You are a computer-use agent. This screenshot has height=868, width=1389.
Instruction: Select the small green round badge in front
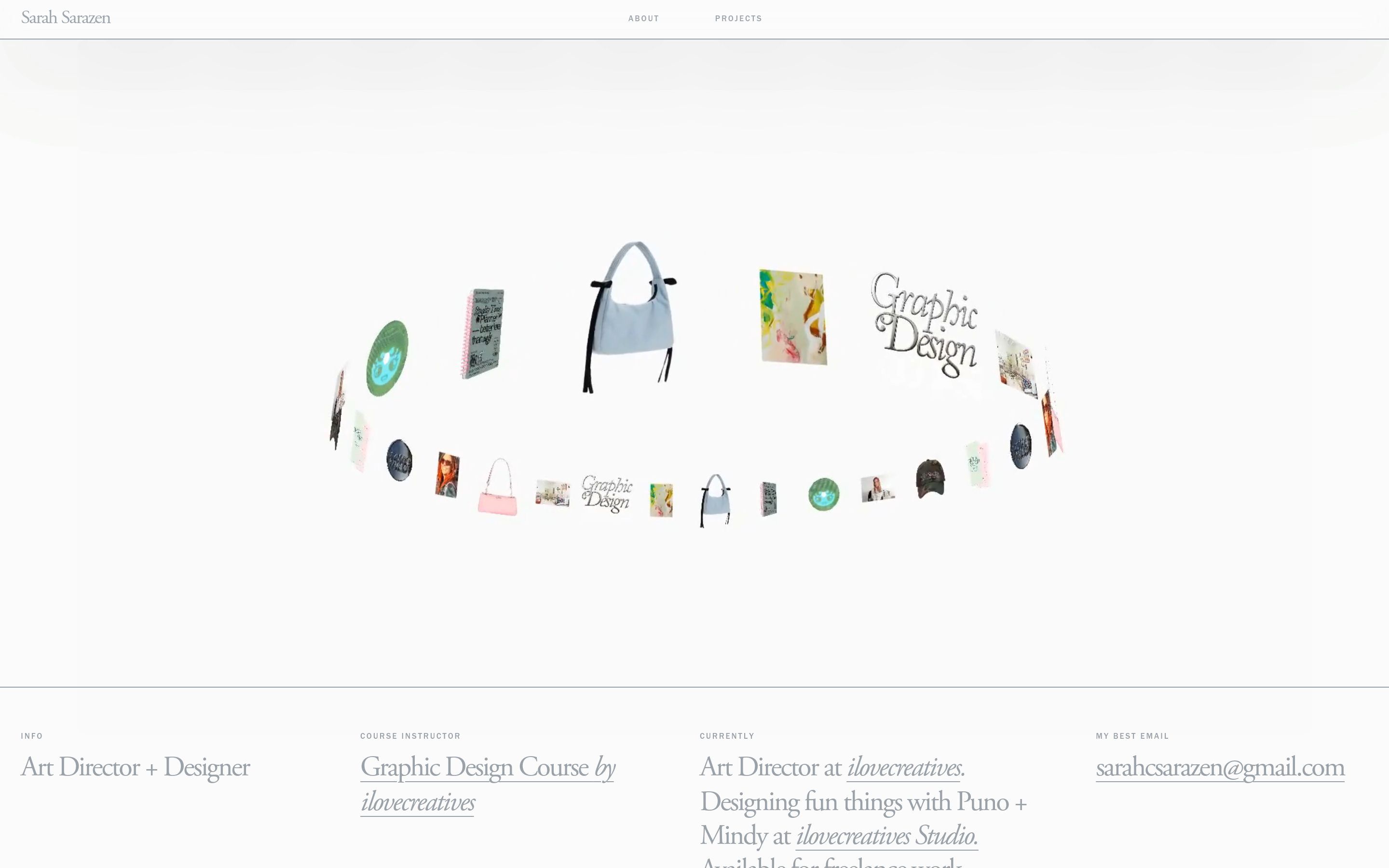(824, 494)
